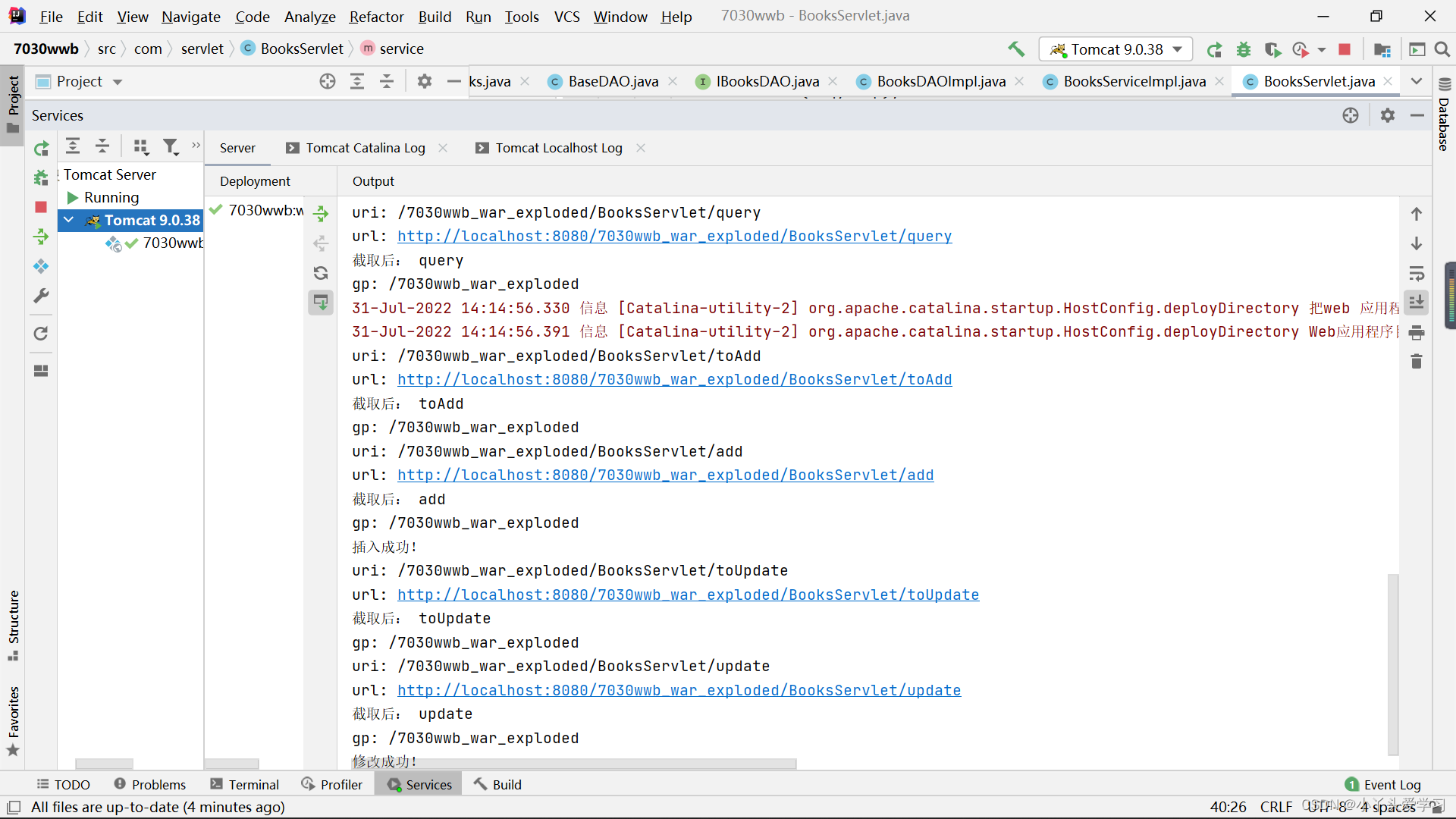The height and width of the screenshot is (819, 1456).
Task: Show more Services toolbar actions chevron
Action: click(x=196, y=145)
